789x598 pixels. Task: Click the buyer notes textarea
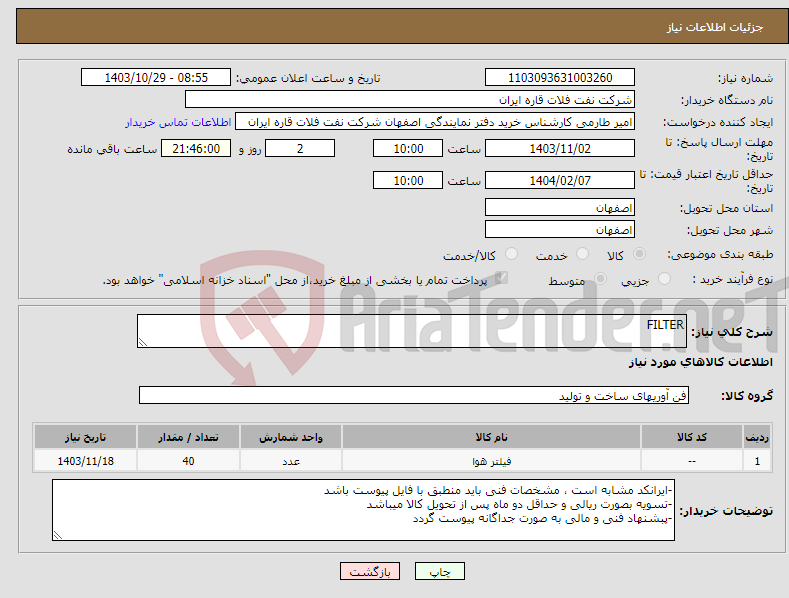point(363,510)
